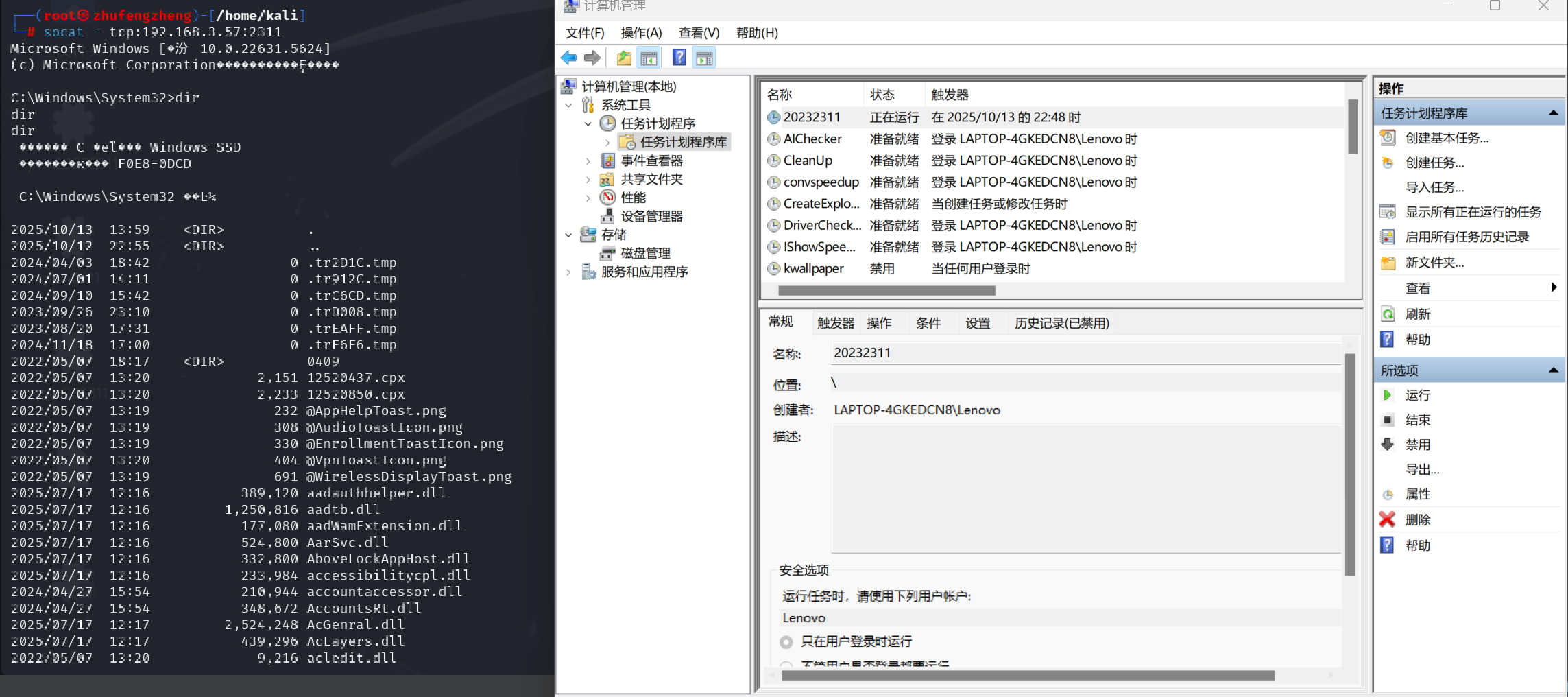Image resolution: width=1568 pixels, height=697 pixels.
Task: Toggle the action pane toolbar icon
Action: [x=704, y=58]
